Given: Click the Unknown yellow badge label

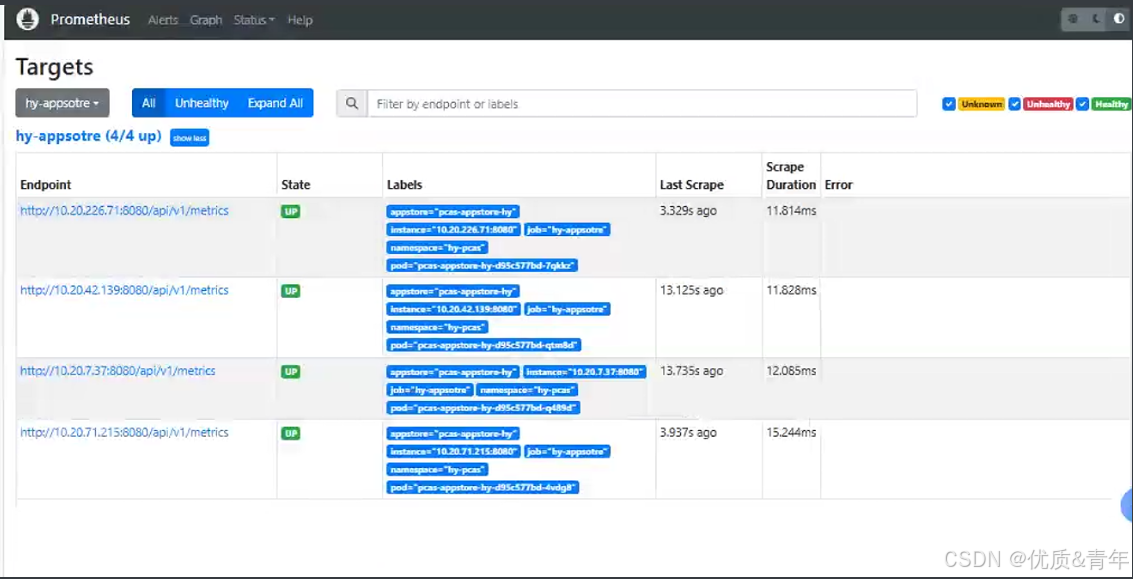Looking at the screenshot, I should [981, 104].
